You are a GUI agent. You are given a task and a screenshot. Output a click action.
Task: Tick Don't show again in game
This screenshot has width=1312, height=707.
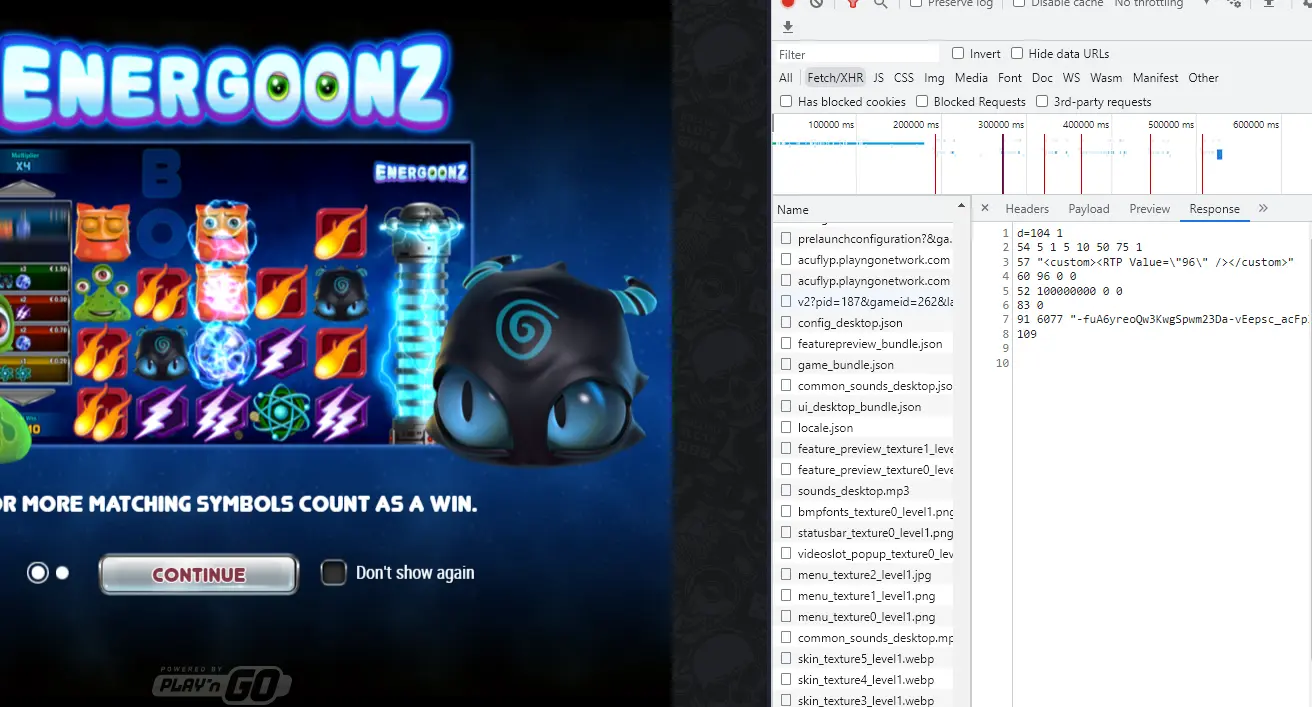[x=333, y=572]
